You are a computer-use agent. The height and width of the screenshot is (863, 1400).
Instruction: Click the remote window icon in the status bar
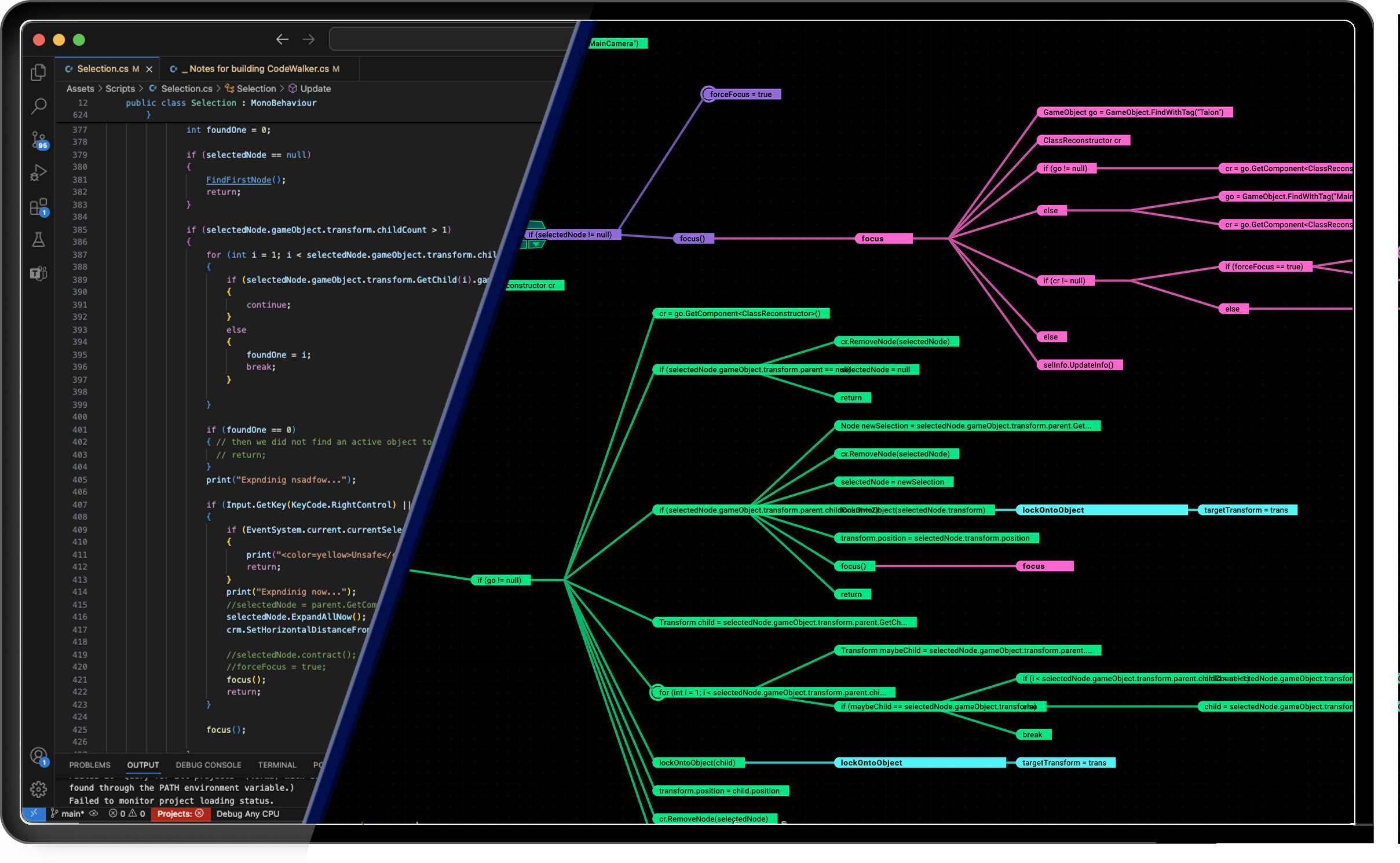pyautogui.click(x=34, y=813)
